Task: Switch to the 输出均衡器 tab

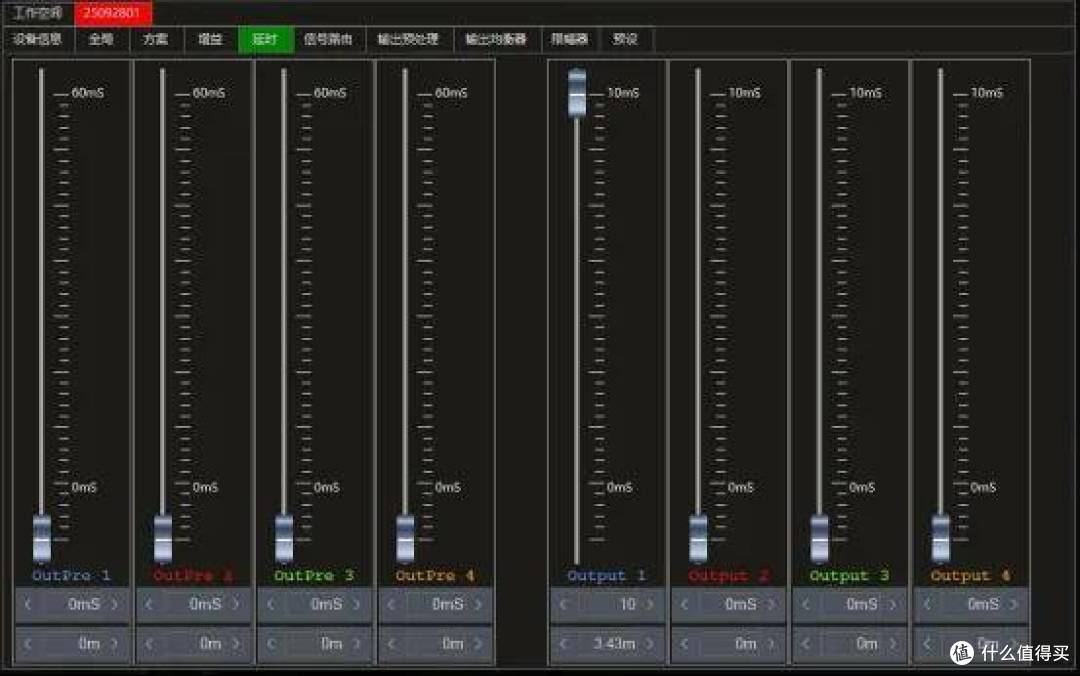Action: pos(497,39)
